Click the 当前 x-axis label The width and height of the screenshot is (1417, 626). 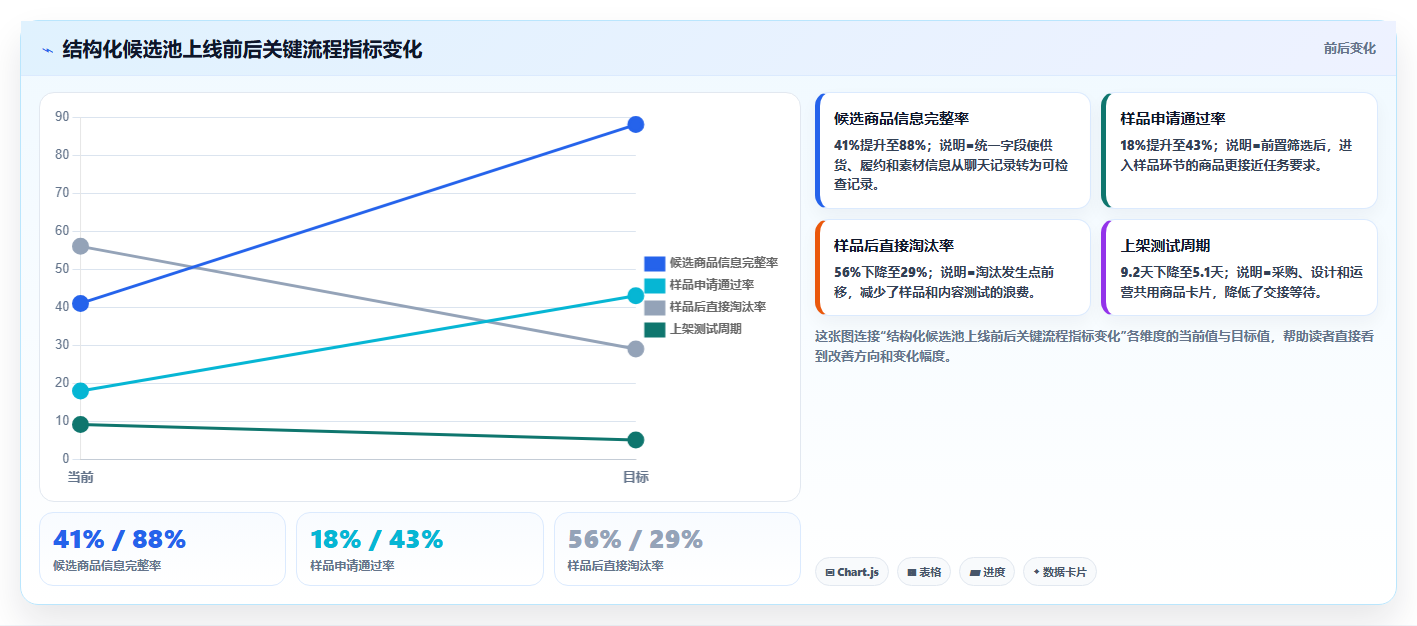81,477
